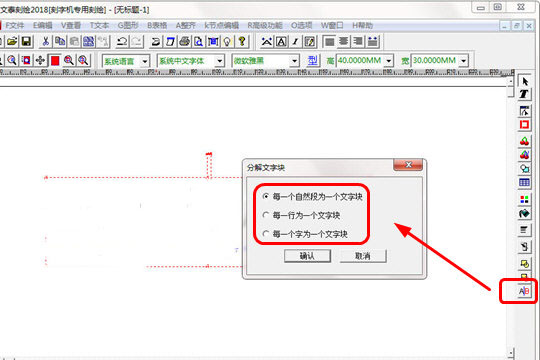Viewport: 540px width, 360px height.
Task: Click the AB split text block icon
Action: [524, 291]
